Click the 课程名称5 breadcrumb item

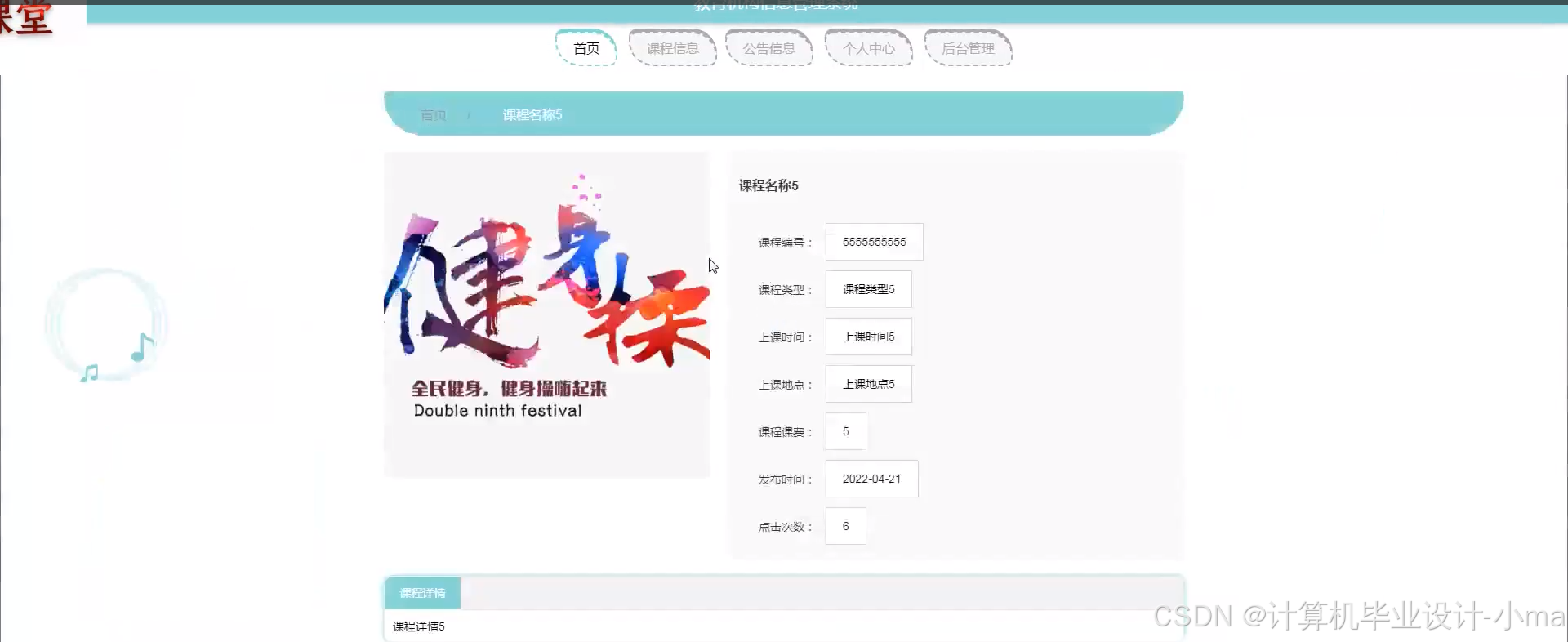pos(532,114)
